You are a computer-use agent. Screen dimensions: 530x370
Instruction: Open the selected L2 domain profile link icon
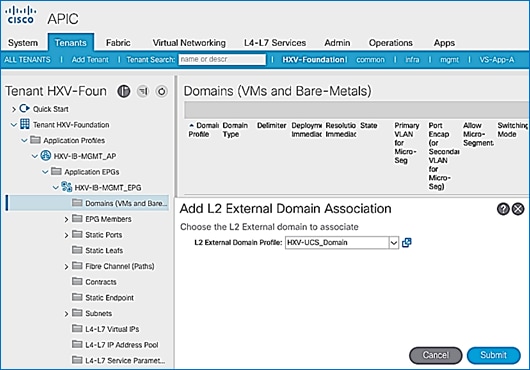pos(407,243)
